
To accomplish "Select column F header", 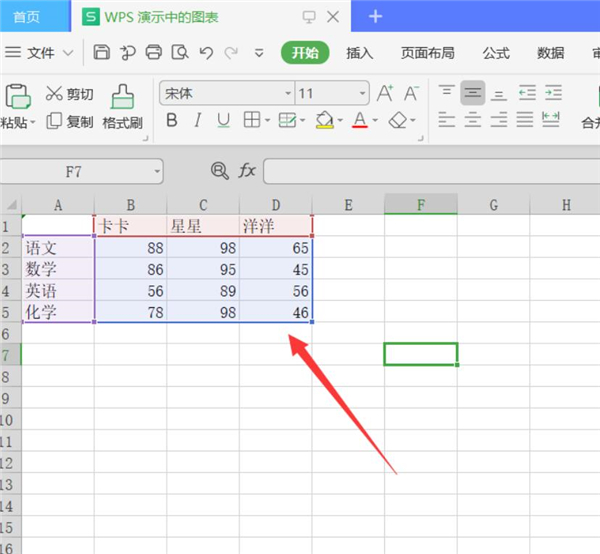I will tap(421, 205).
